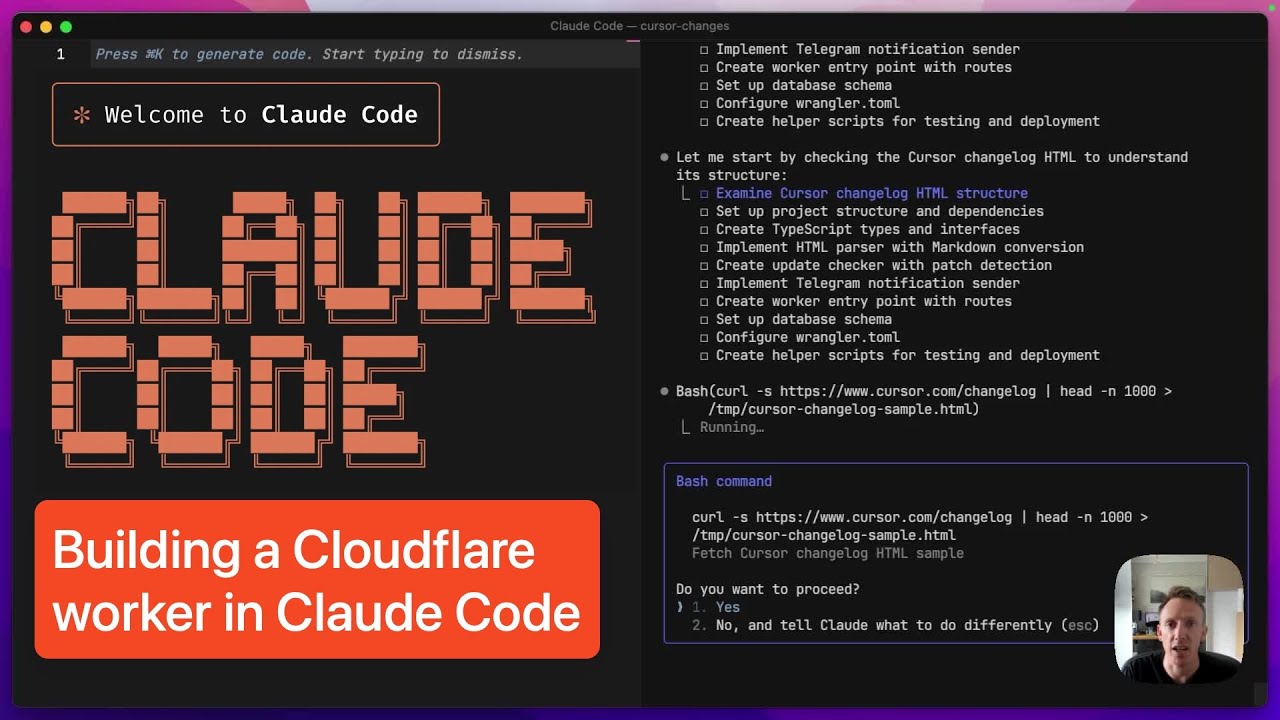The image size is (1280, 720).
Task: Tick the checkbox for 'Create TypeScript types and interfaces'
Action: click(704, 229)
